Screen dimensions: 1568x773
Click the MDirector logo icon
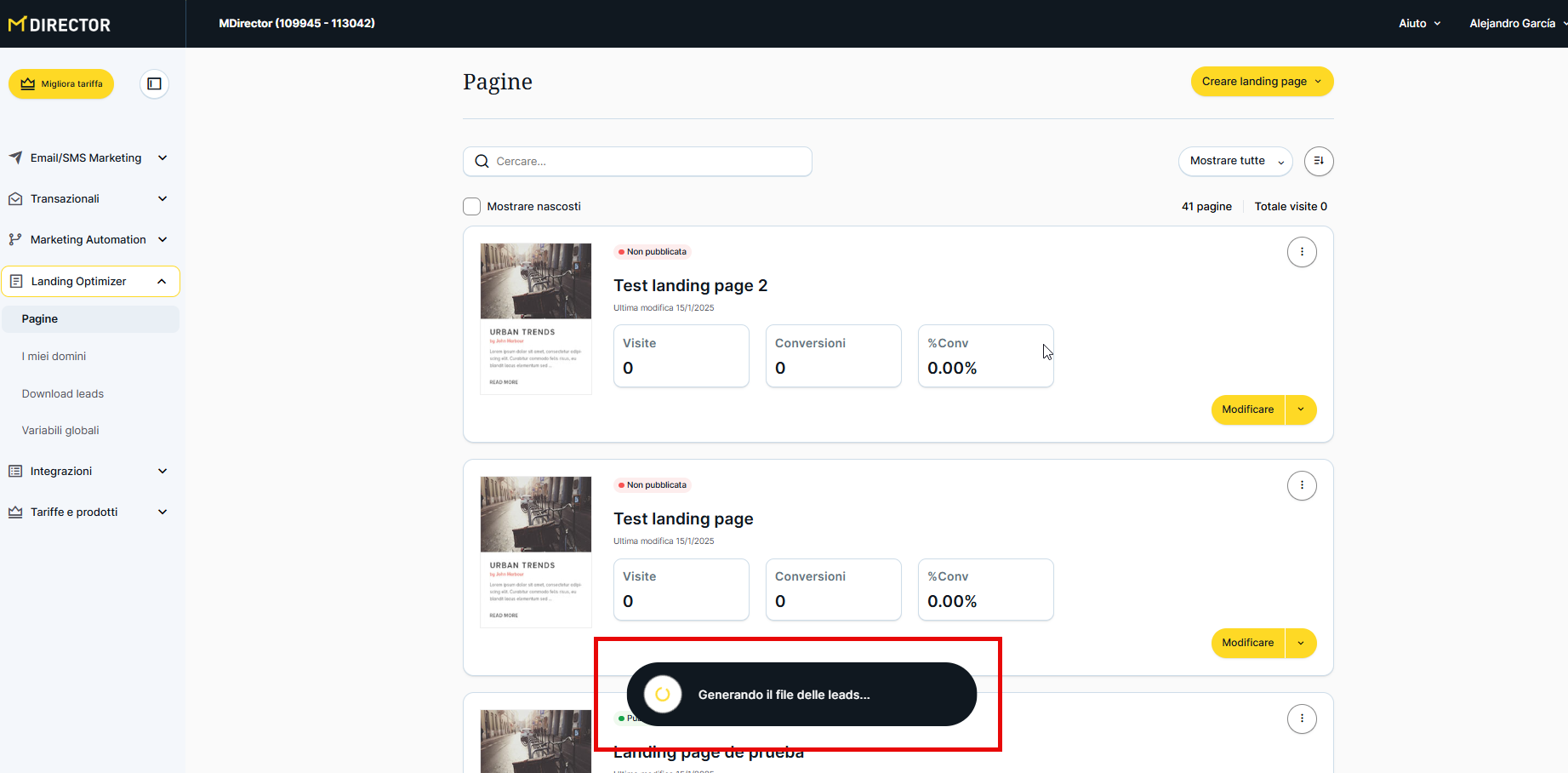point(17,25)
